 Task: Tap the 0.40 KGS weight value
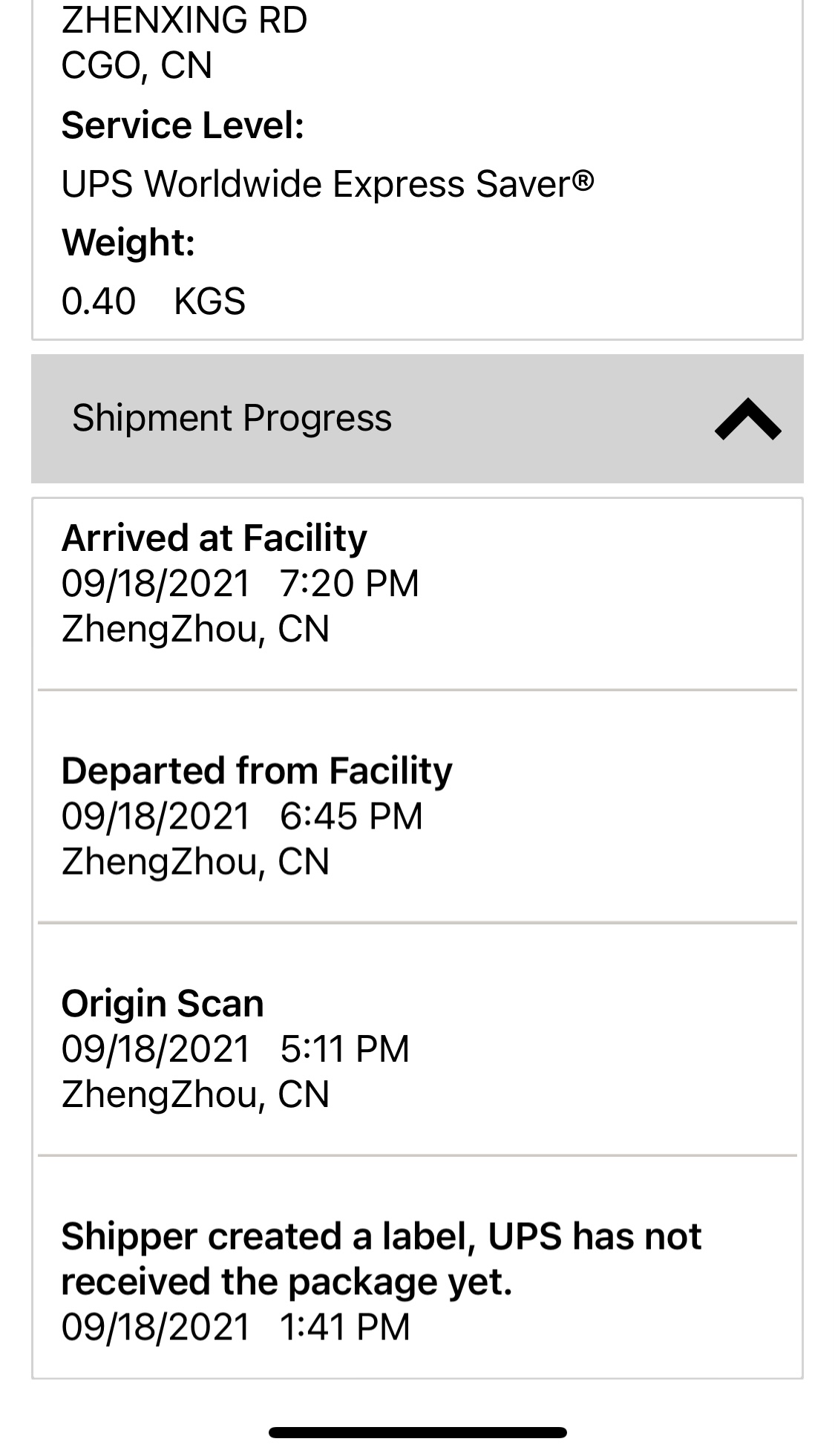click(x=153, y=301)
